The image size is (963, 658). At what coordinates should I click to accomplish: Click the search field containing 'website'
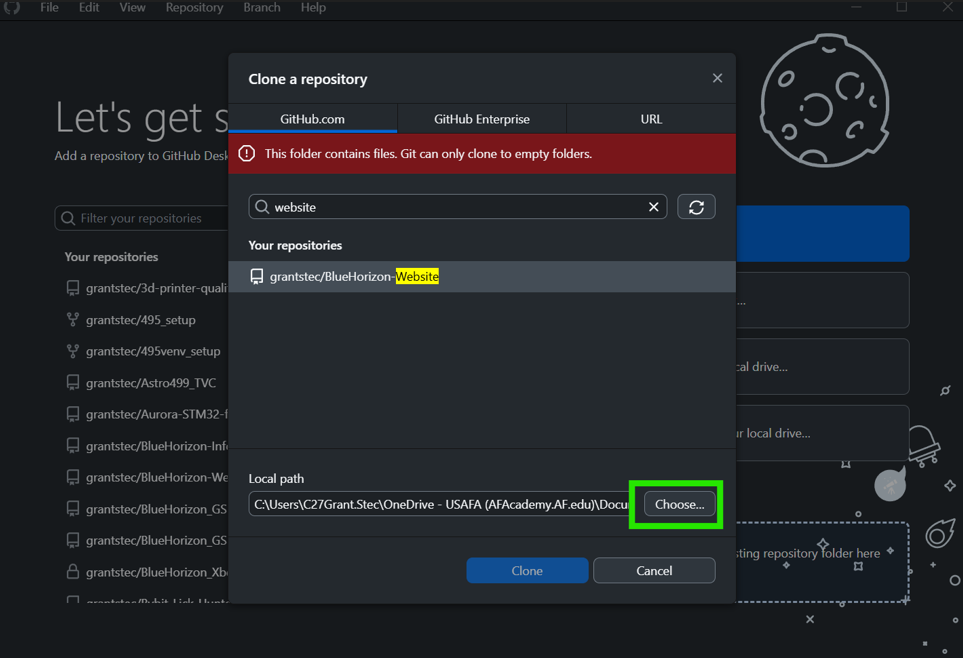[458, 207]
